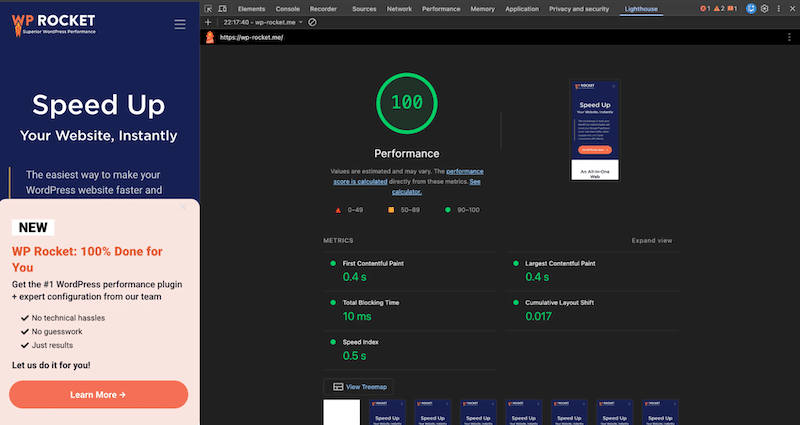
Task: Click the Lighthouse logo icon
Action: pyautogui.click(x=210, y=37)
